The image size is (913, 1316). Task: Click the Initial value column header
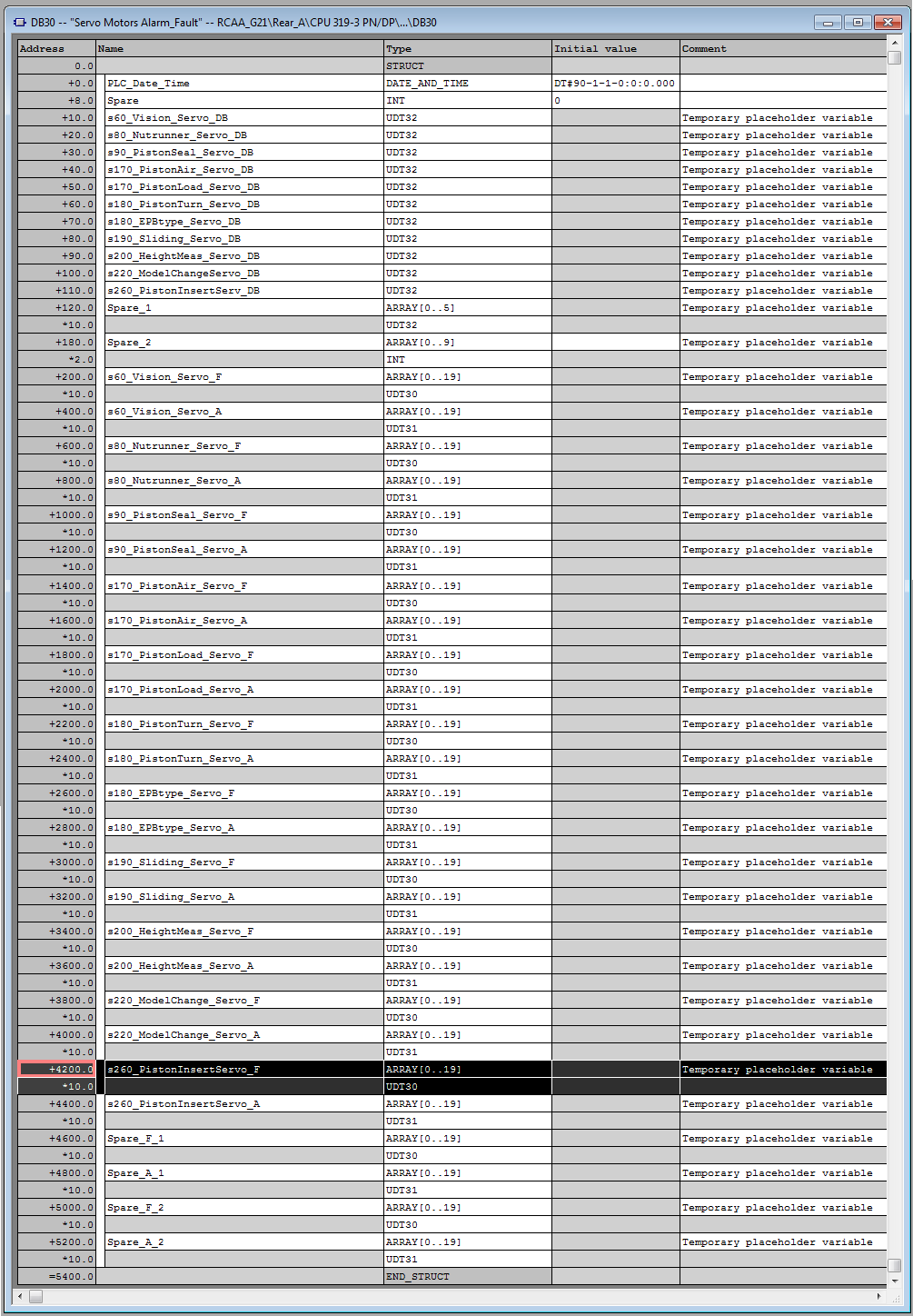pos(616,49)
